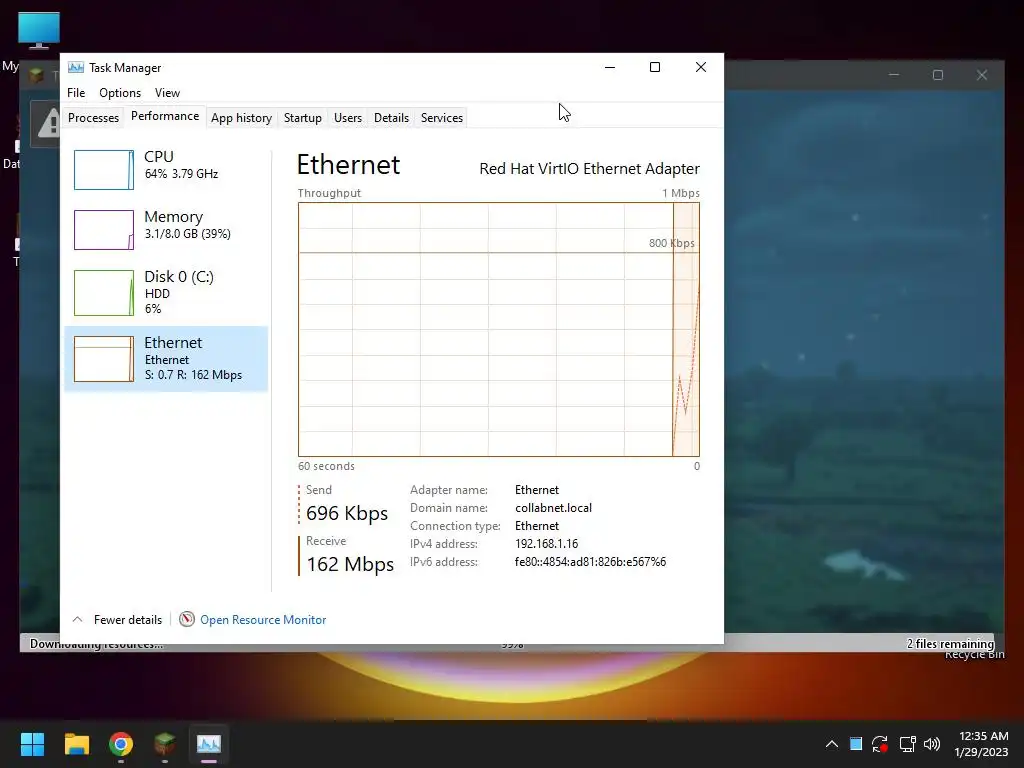Collapse with the Fewer details chevron

click(77, 619)
